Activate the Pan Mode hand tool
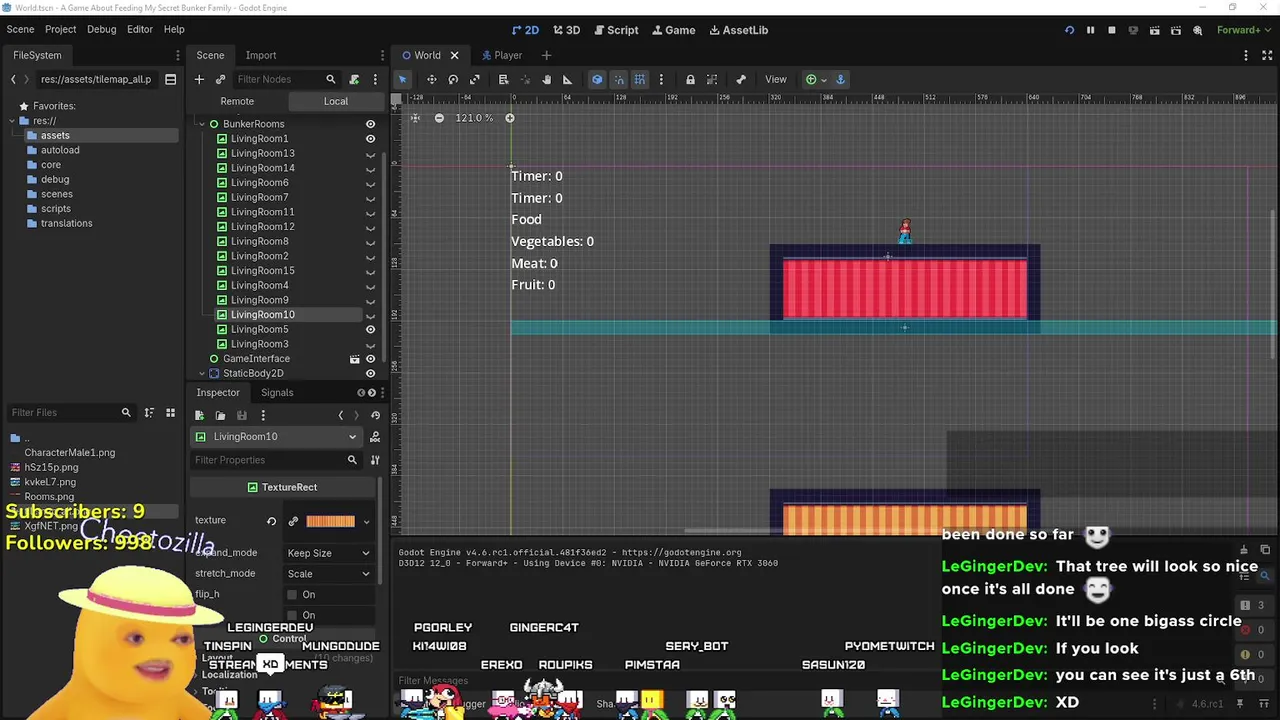Viewport: 1280px width, 720px height. click(546, 79)
